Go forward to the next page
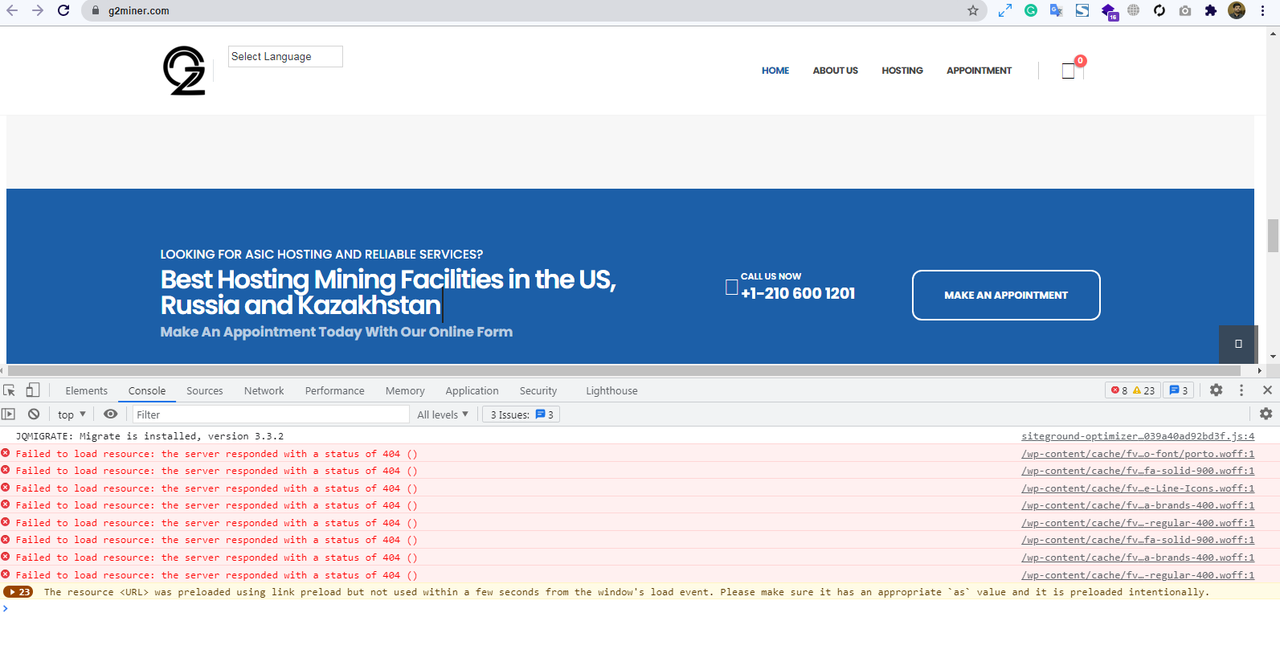The image size is (1280, 653). click(37, 10)
